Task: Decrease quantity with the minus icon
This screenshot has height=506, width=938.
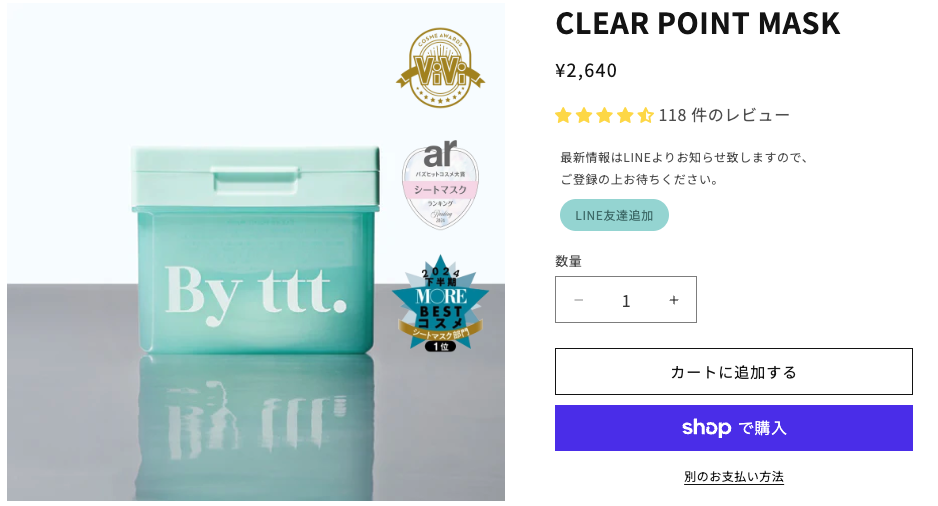Action: click(578, 300)
